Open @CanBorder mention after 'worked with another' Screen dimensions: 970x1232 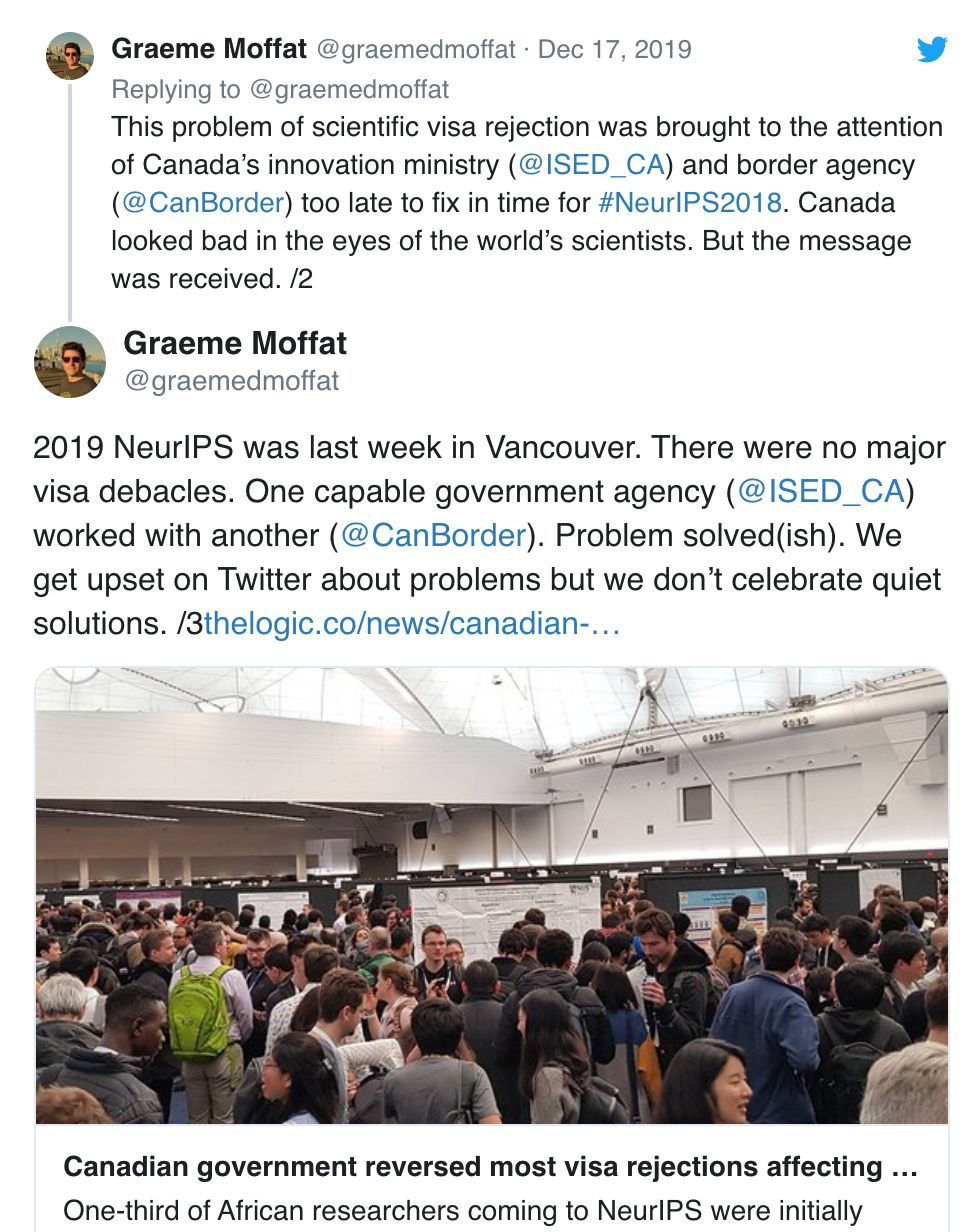click(433, 535)
